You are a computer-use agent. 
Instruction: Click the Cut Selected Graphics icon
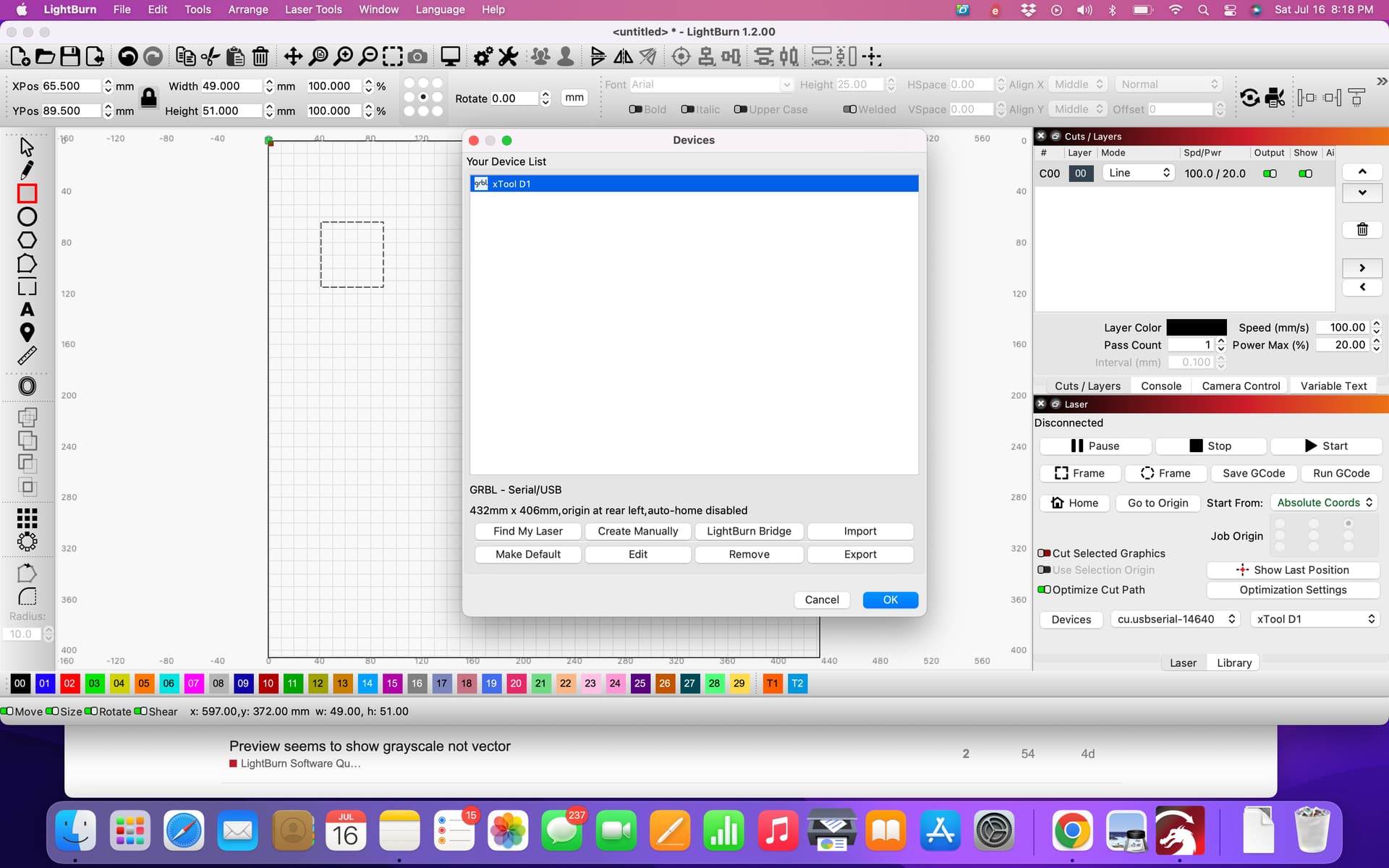pyautogui.click(x=1044, y=553)
